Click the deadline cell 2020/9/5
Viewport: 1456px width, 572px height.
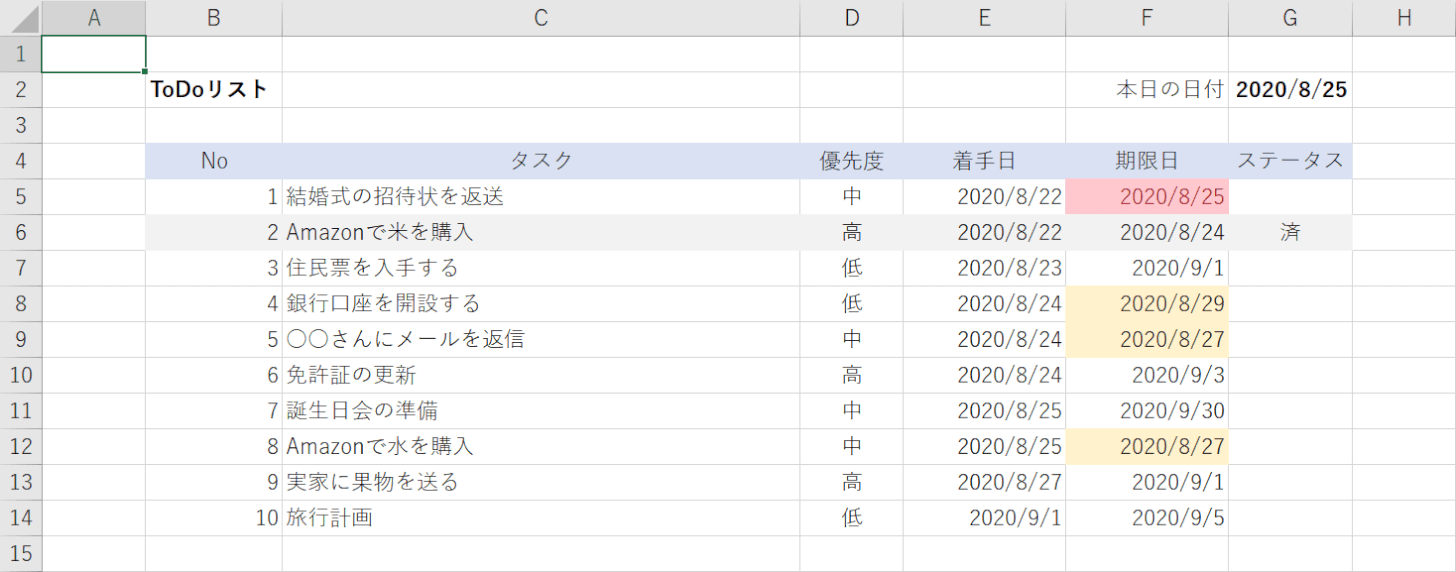pos(1147,519)
